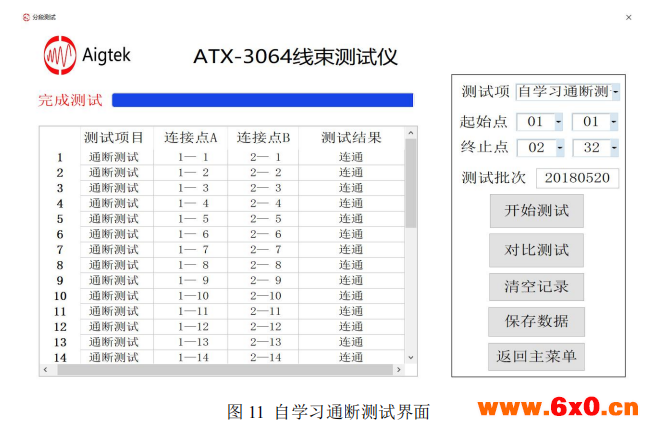Click the 对比测试 button

tap(536, 250)
